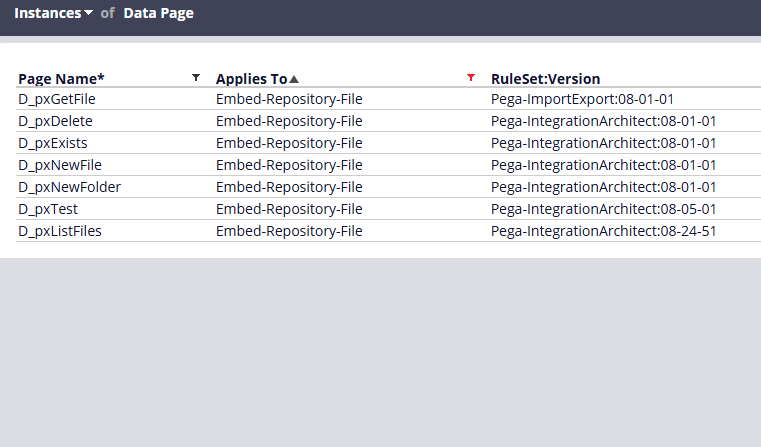761x447 pixels.
Task: Click the Applies To column header text
Action: click(251, 79)
